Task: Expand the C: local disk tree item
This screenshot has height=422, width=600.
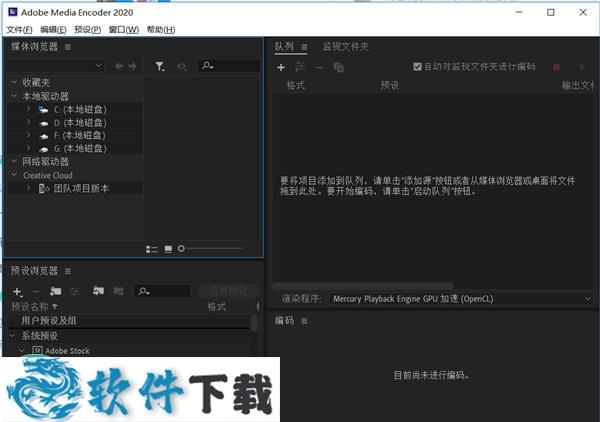Action: click(28, 109)
